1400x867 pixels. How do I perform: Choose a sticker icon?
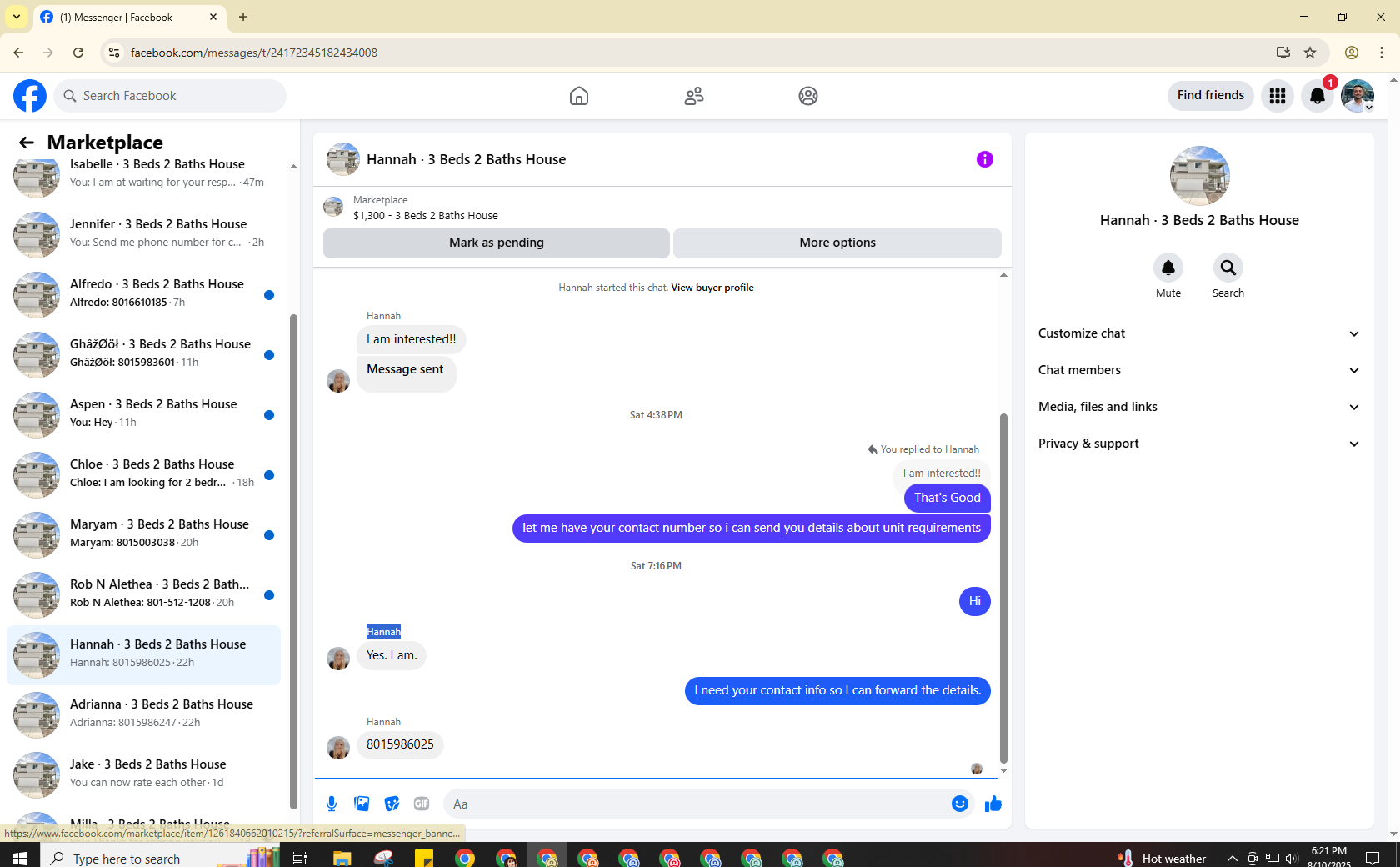point(392,804)
